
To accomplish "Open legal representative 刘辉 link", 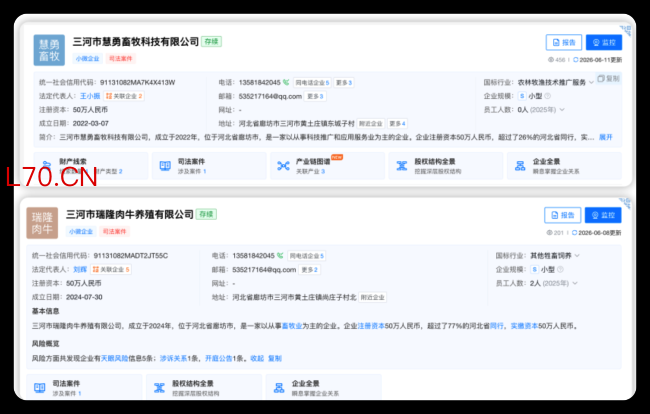I will (x=80, y=269).
